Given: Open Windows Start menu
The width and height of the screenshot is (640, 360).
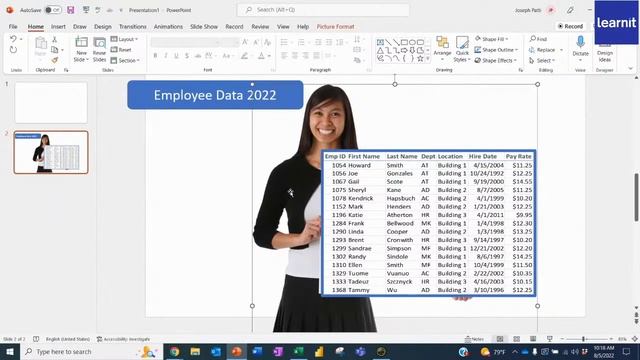Looking at the screenshot, I should [x=10, y=351].
